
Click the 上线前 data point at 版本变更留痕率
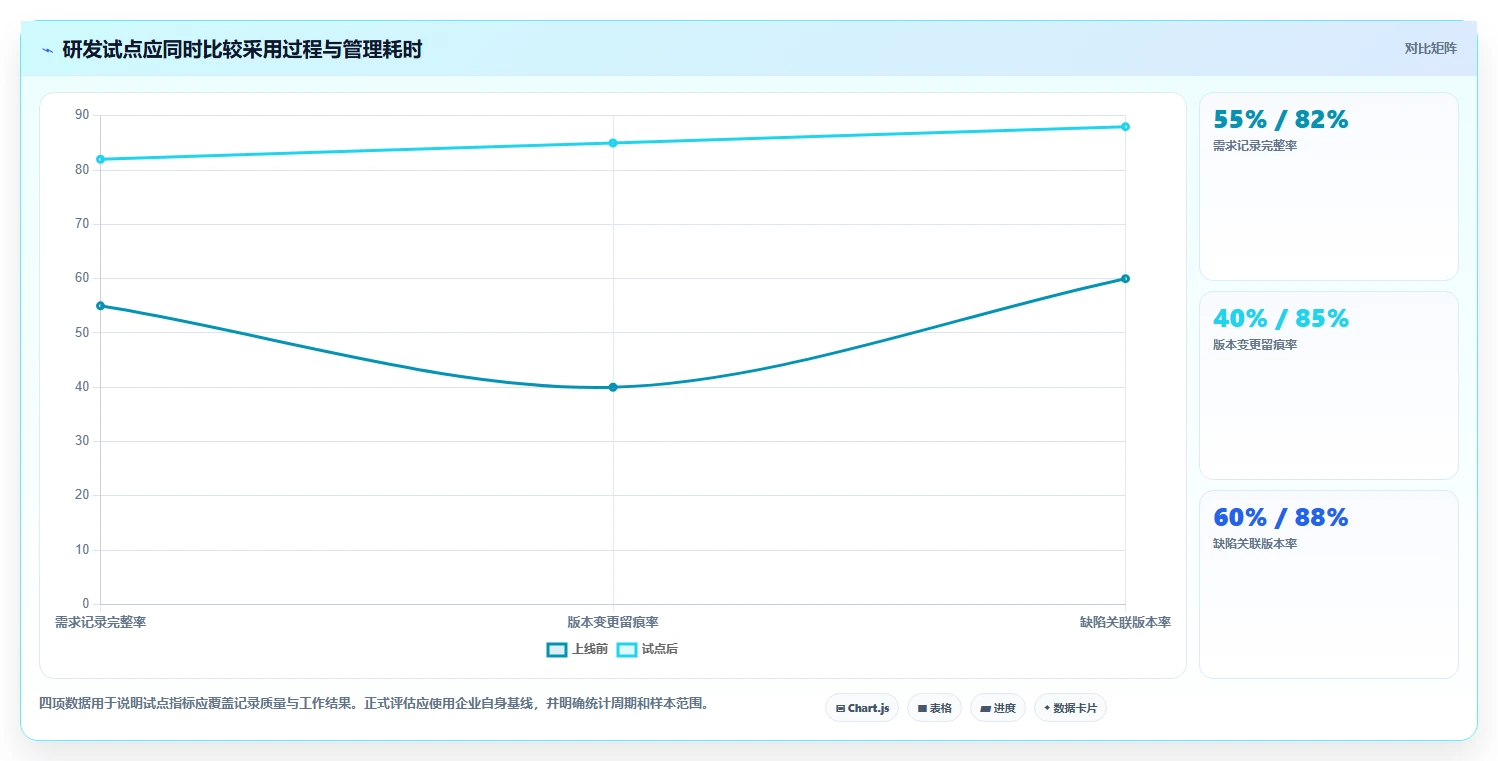click(613, 387)
